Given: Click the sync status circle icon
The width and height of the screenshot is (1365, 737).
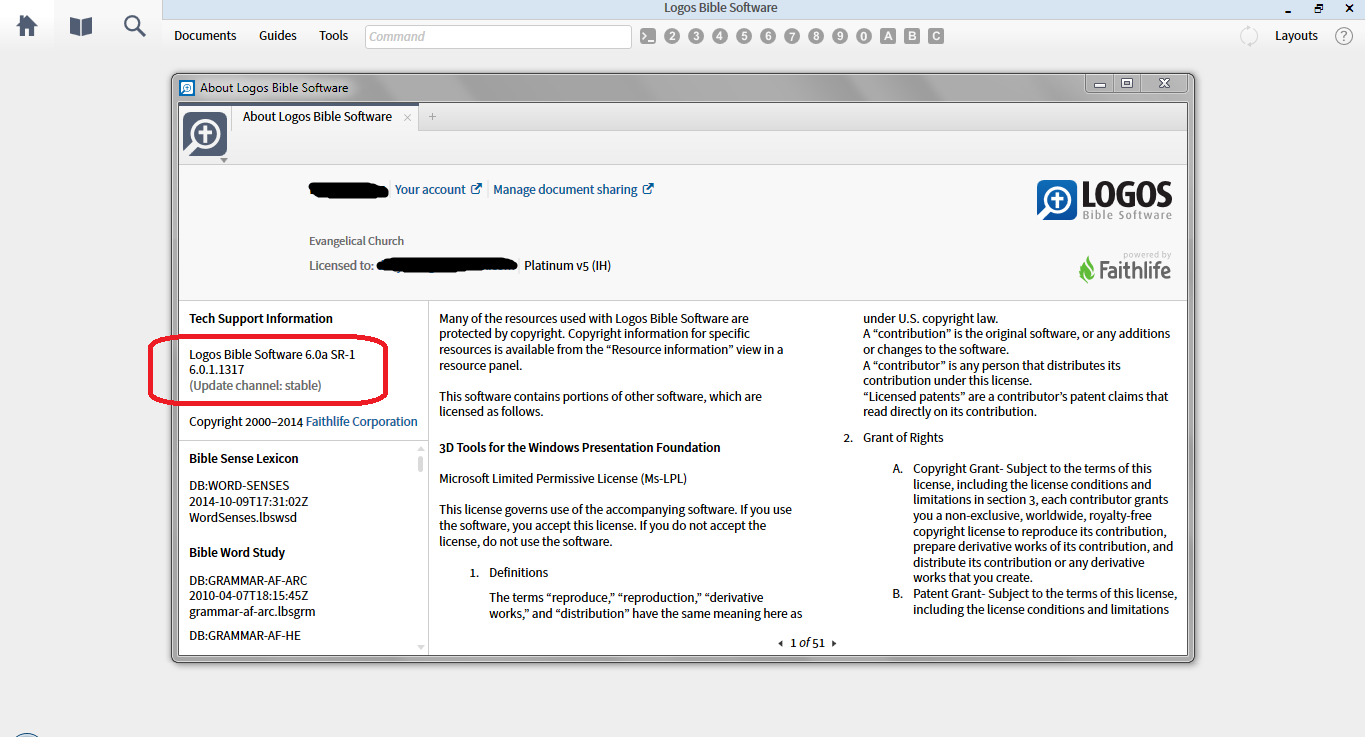Looking at the screenshot, I should (1249, 36).
